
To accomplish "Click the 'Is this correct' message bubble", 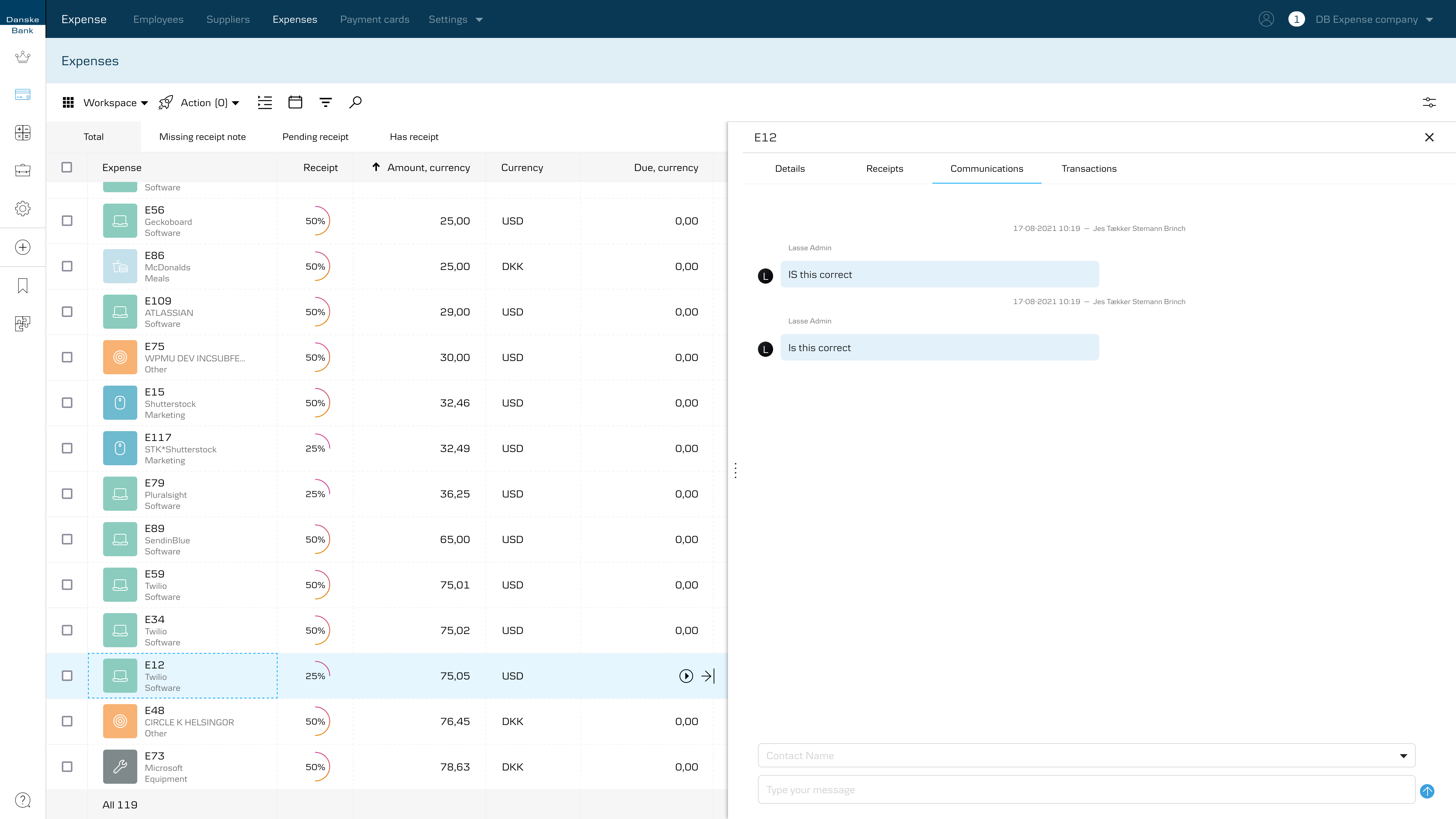I will [x=940, y=348].
